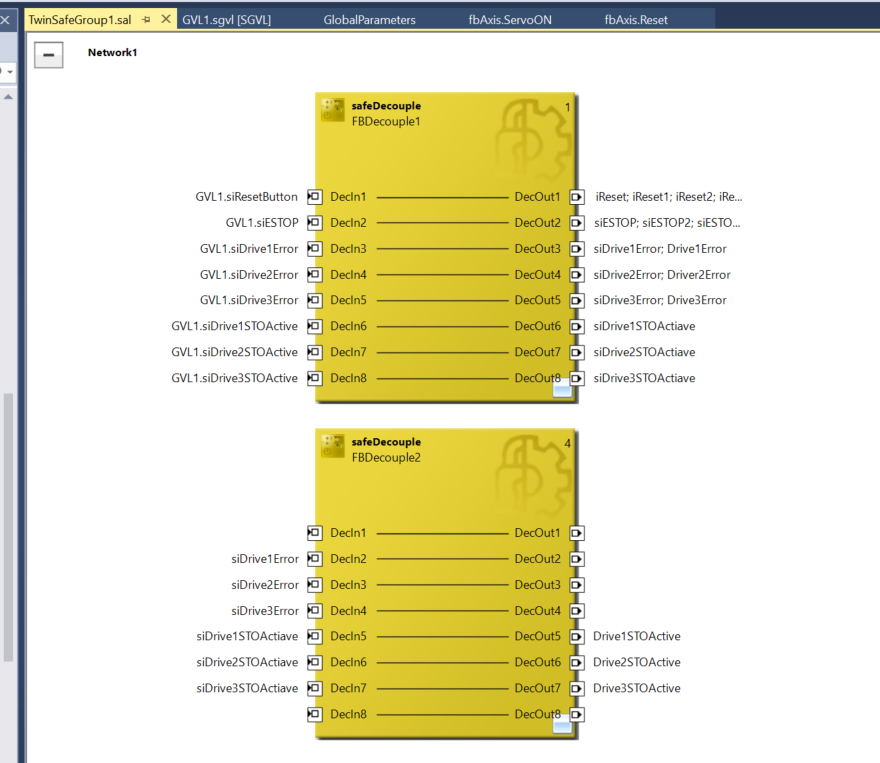Click FBDecouple1 DecIn5 input port icon
This screenshot has height=763, width=880.
click(315, 300)
